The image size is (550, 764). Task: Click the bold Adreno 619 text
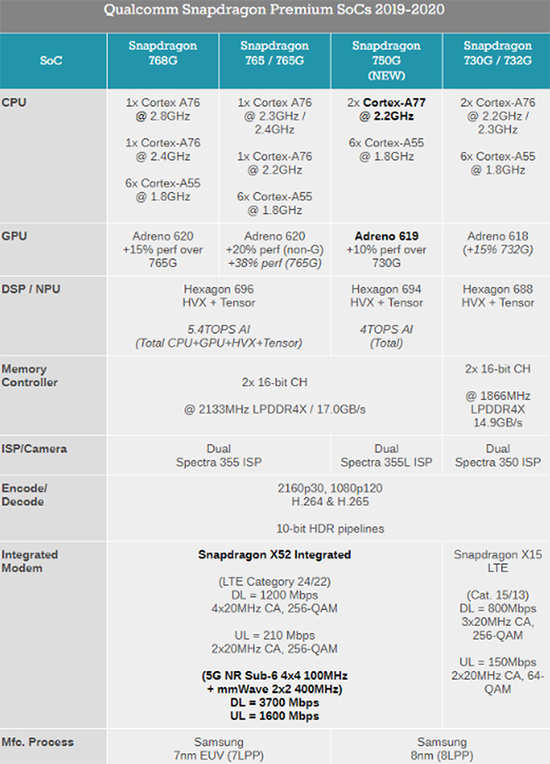tap(386, 236)
